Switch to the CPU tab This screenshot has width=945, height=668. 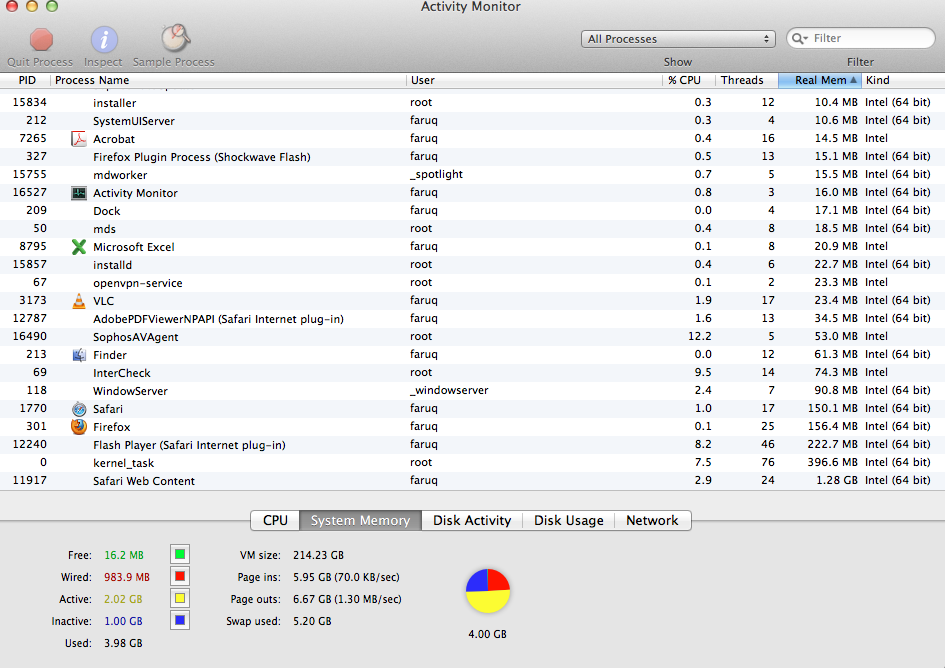(275, 520)
